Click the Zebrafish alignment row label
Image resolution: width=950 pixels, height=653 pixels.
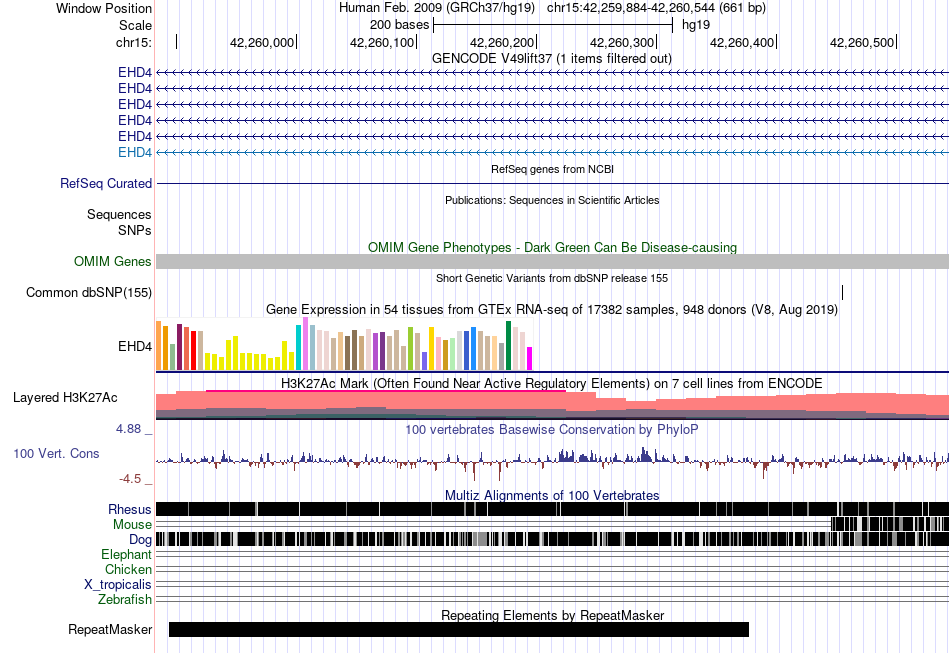(125, 600)
